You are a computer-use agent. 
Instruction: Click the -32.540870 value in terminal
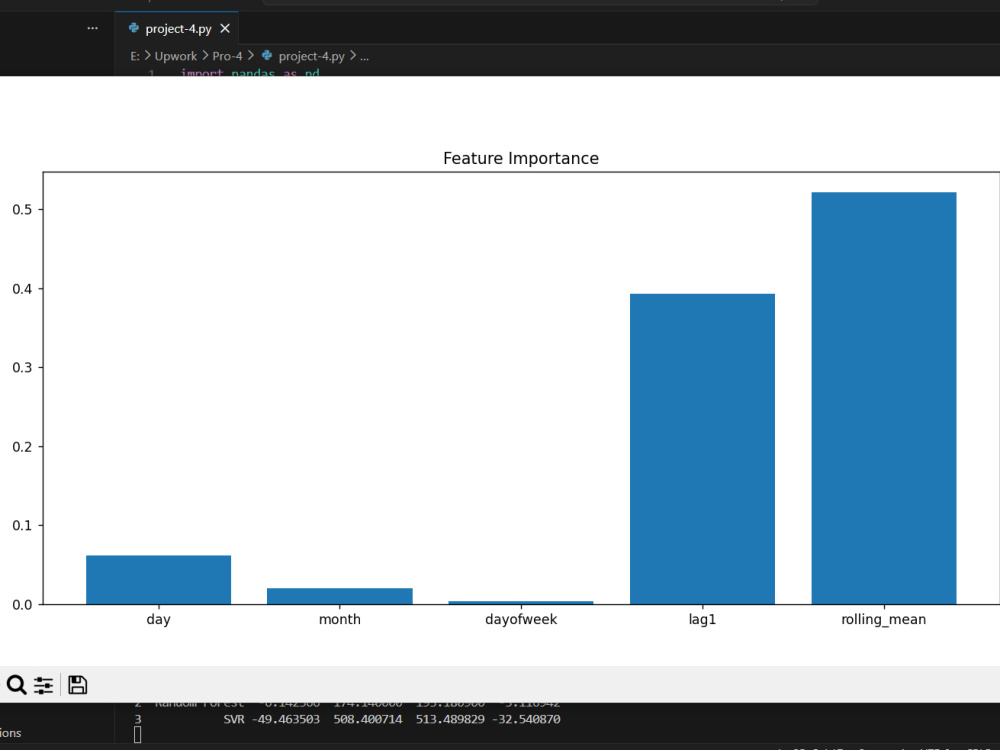tap(526, 719)
